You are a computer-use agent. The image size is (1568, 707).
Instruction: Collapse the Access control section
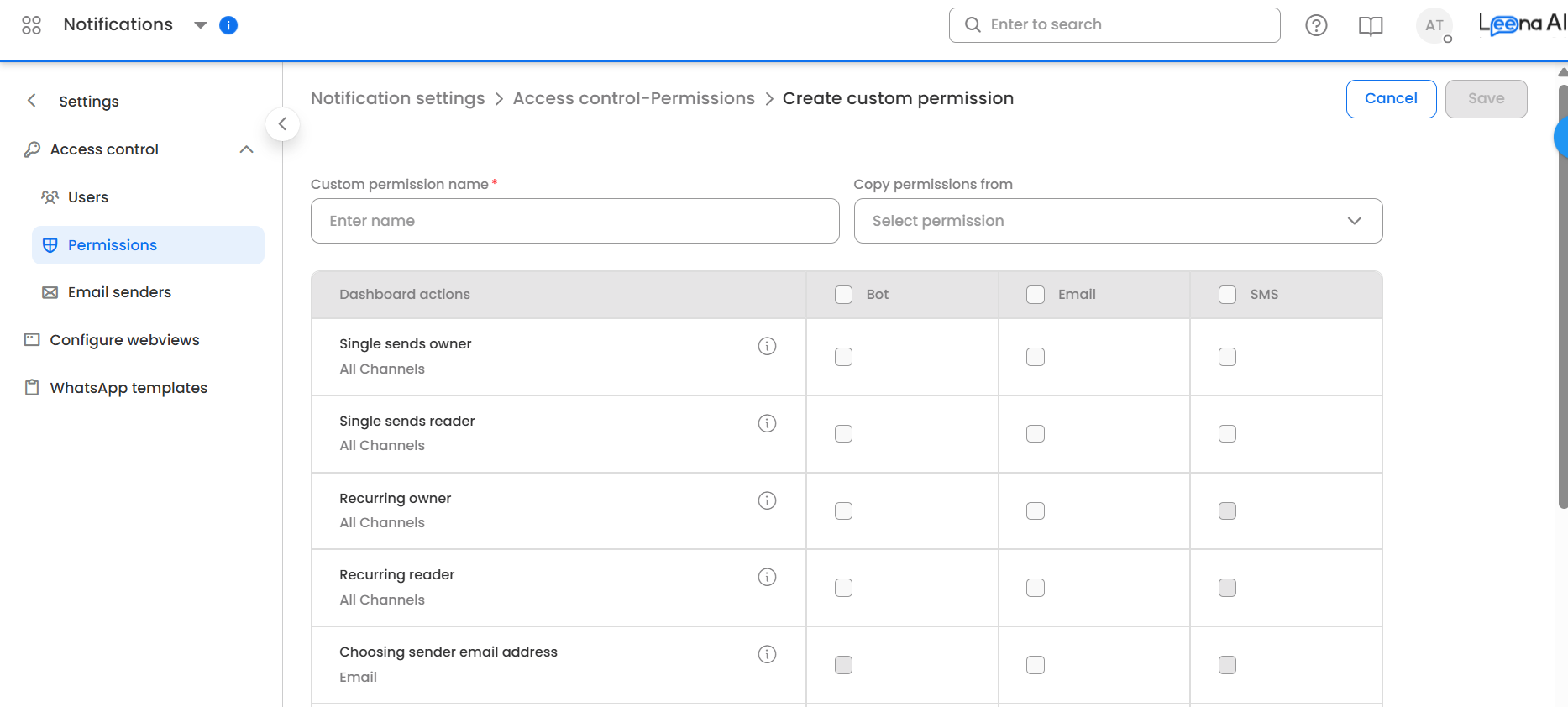[x=246, y=149]
